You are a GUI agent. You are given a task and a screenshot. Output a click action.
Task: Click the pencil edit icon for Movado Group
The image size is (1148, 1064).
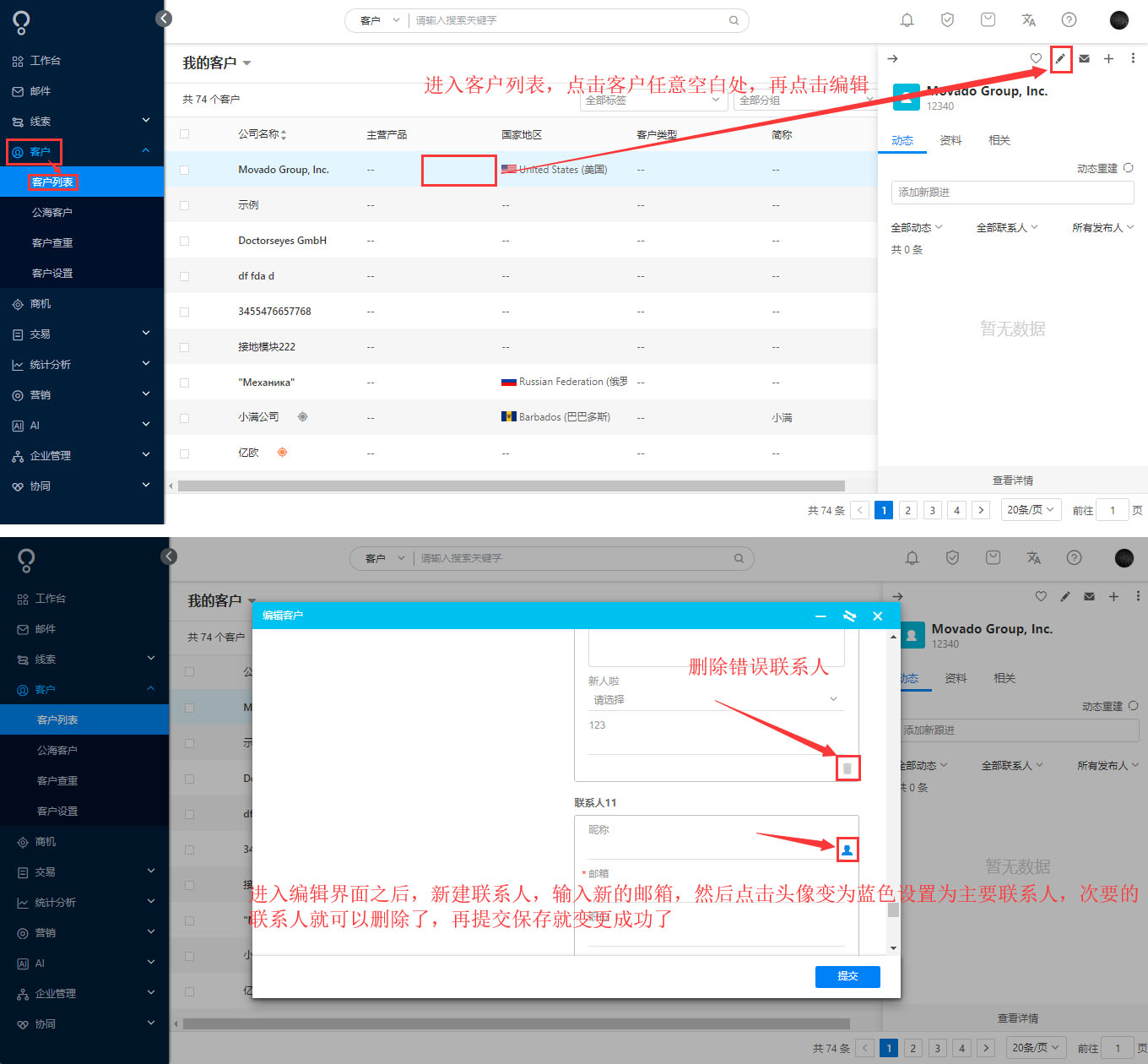pyautogui.click(x=1060, y=58)
